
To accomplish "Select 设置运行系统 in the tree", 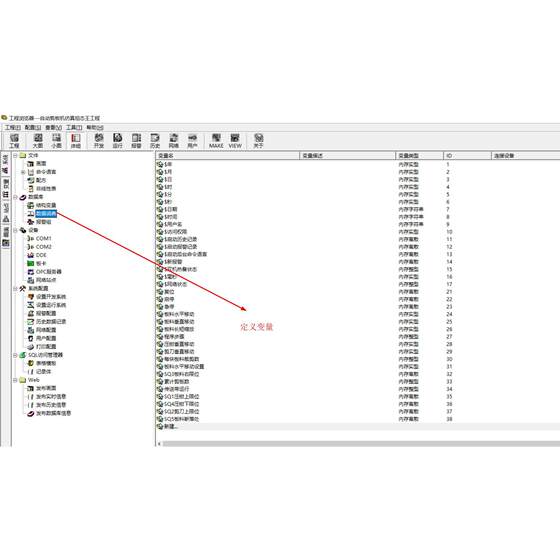I will click(51, 305).
